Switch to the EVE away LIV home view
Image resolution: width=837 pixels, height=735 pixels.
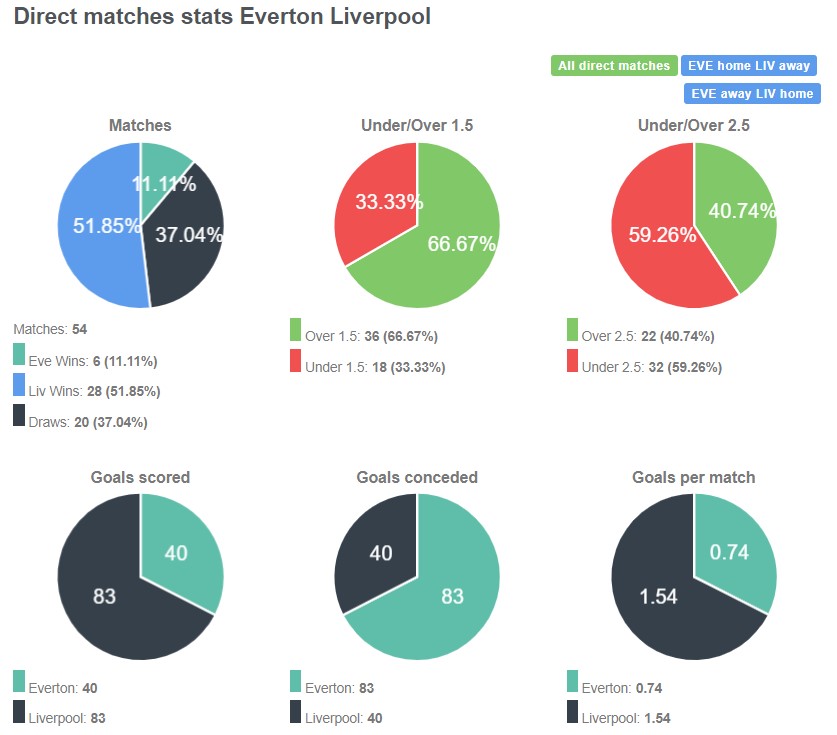pyautogui.click(x=751, y=94)
